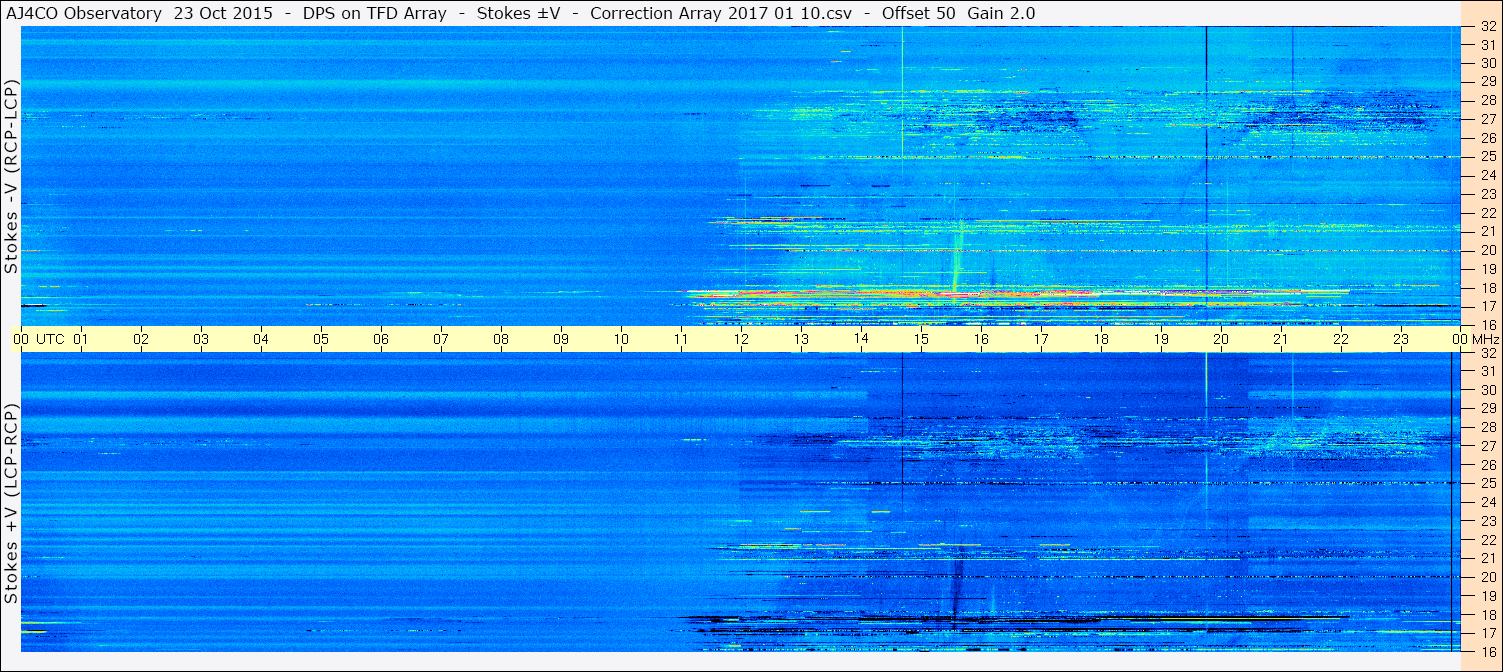The image size is (1503, 672).
Task: Click the 16 hour tick on time axis
Action: click(981, 339)
